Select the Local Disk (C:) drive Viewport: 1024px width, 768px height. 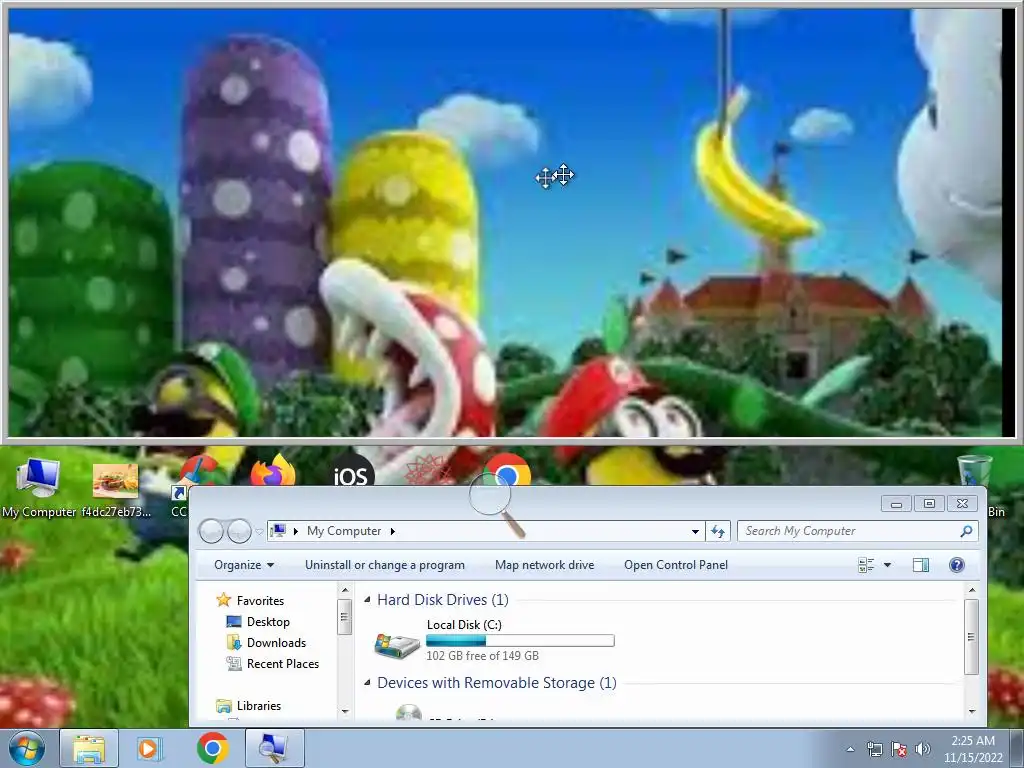point(493,640)
